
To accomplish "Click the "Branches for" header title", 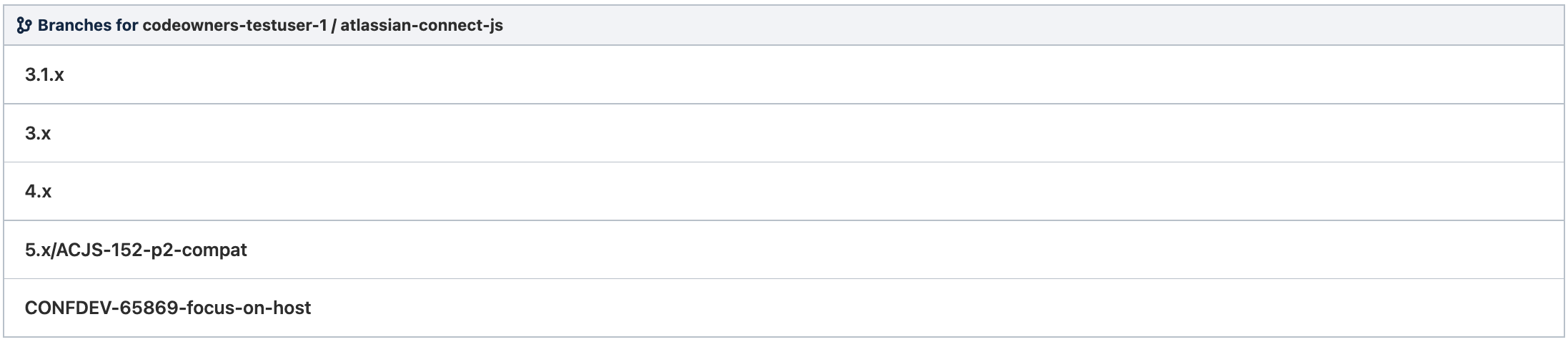I will [x=89, y=26].
